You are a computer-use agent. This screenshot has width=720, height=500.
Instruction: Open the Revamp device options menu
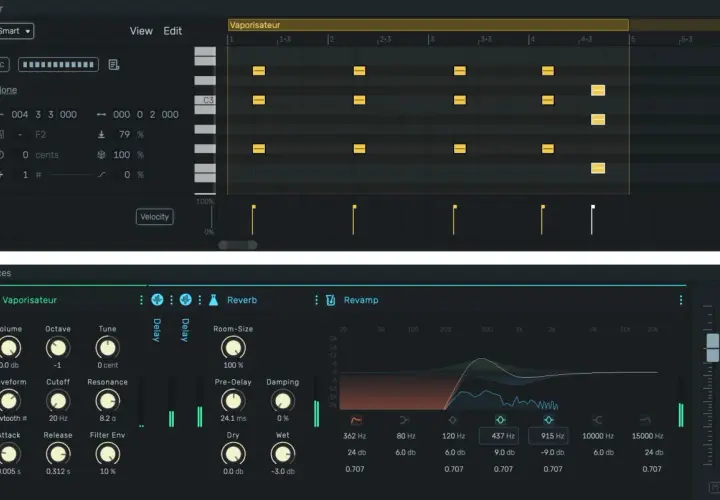point(681,300)
